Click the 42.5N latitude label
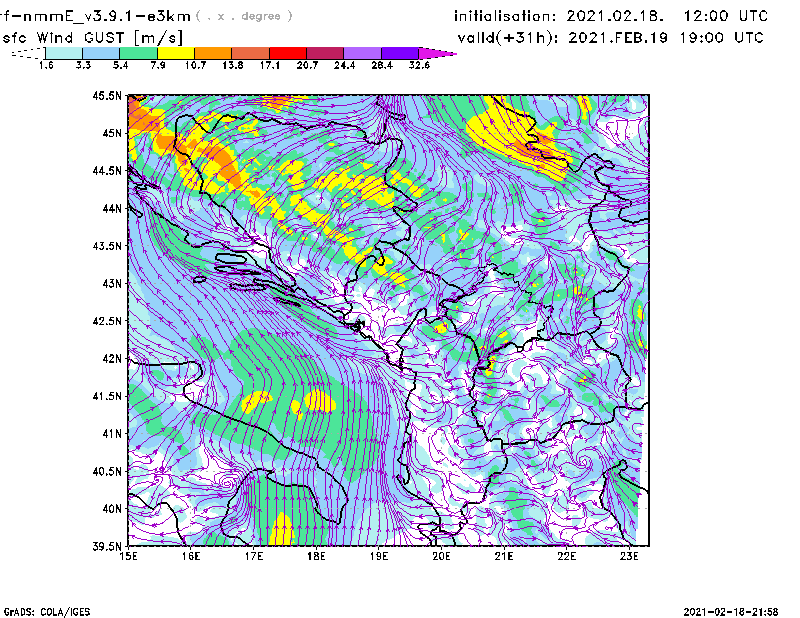This screenshot has height=618, width=800. coord(107,321)
